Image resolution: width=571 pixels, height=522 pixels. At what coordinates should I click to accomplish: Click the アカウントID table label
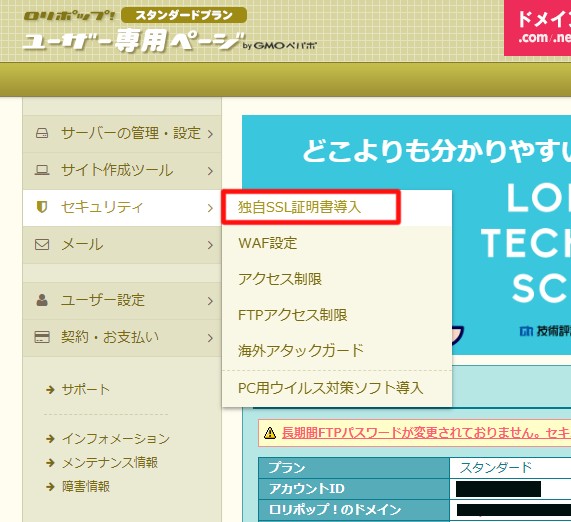coord(354,489)
